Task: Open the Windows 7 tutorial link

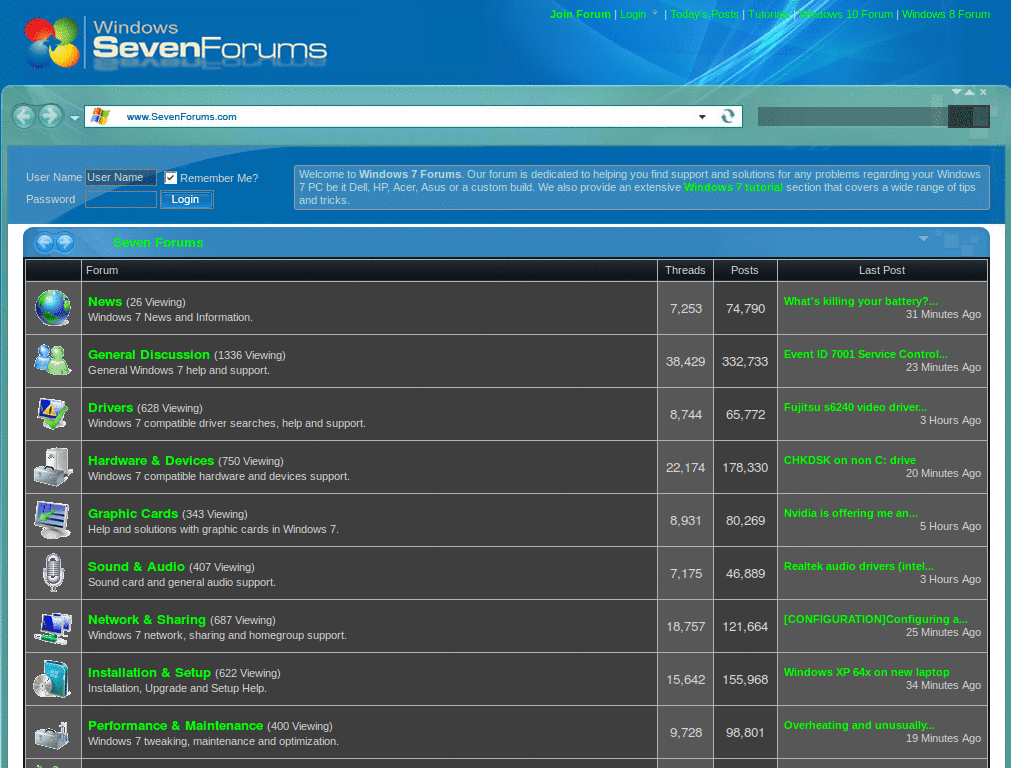Action: click(x=733, y=187)
